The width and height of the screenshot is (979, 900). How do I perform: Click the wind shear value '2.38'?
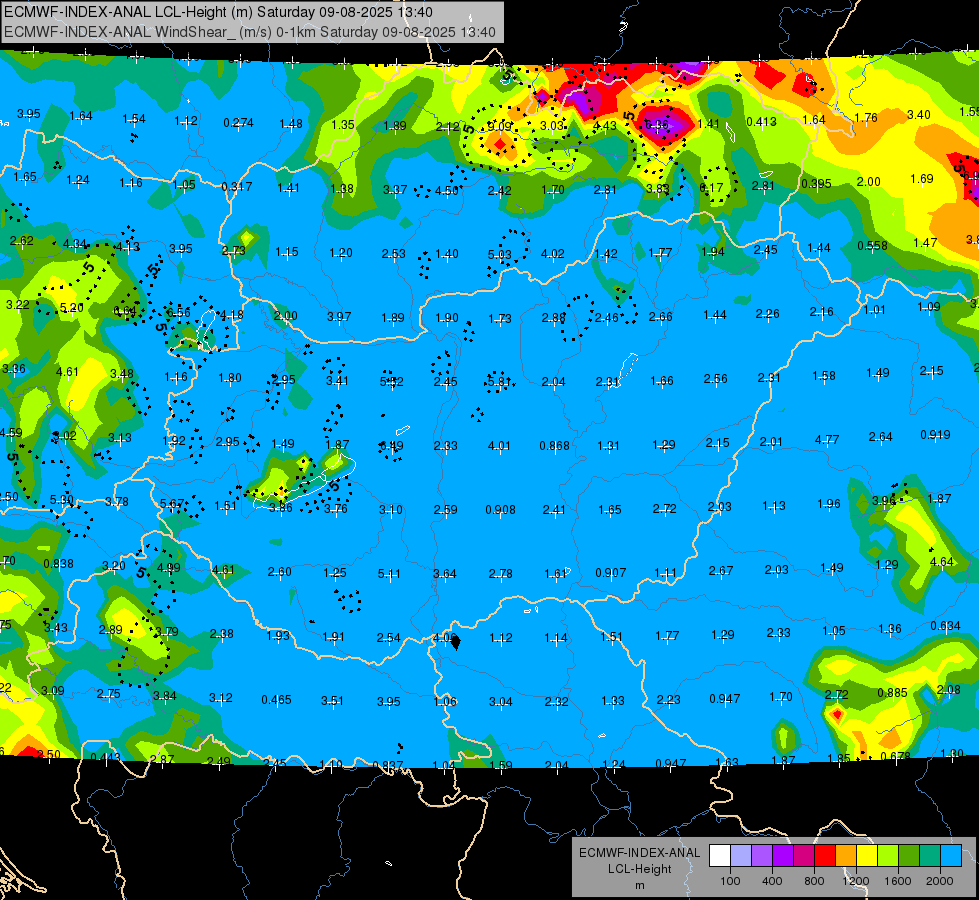coord(222,634)
